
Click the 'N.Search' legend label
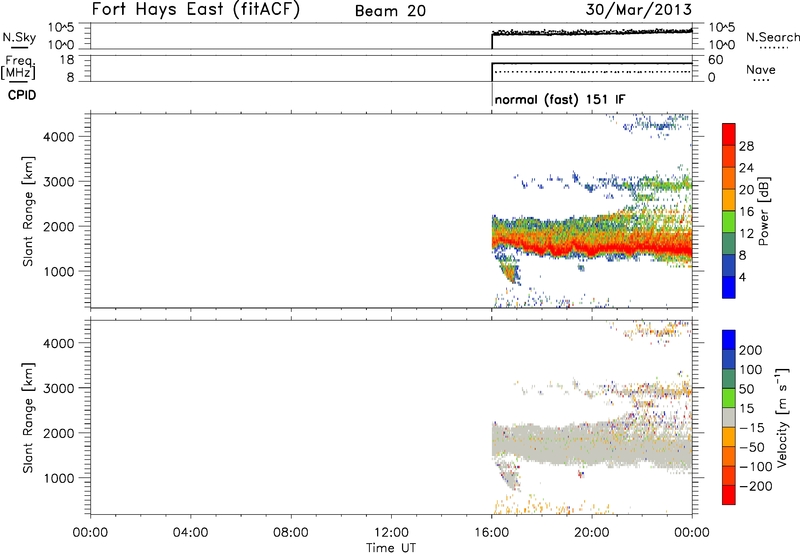pyautogui.click(x=772, y=37)
